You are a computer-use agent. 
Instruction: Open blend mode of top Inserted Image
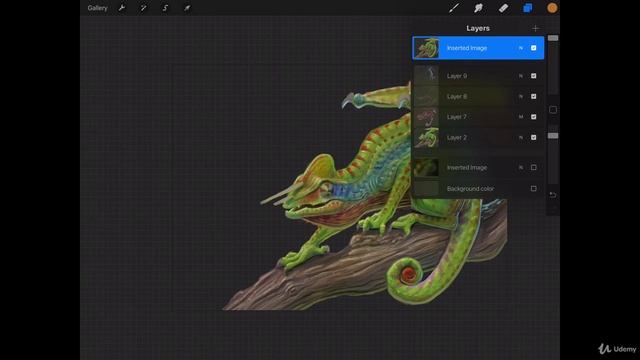click(521, 48)
